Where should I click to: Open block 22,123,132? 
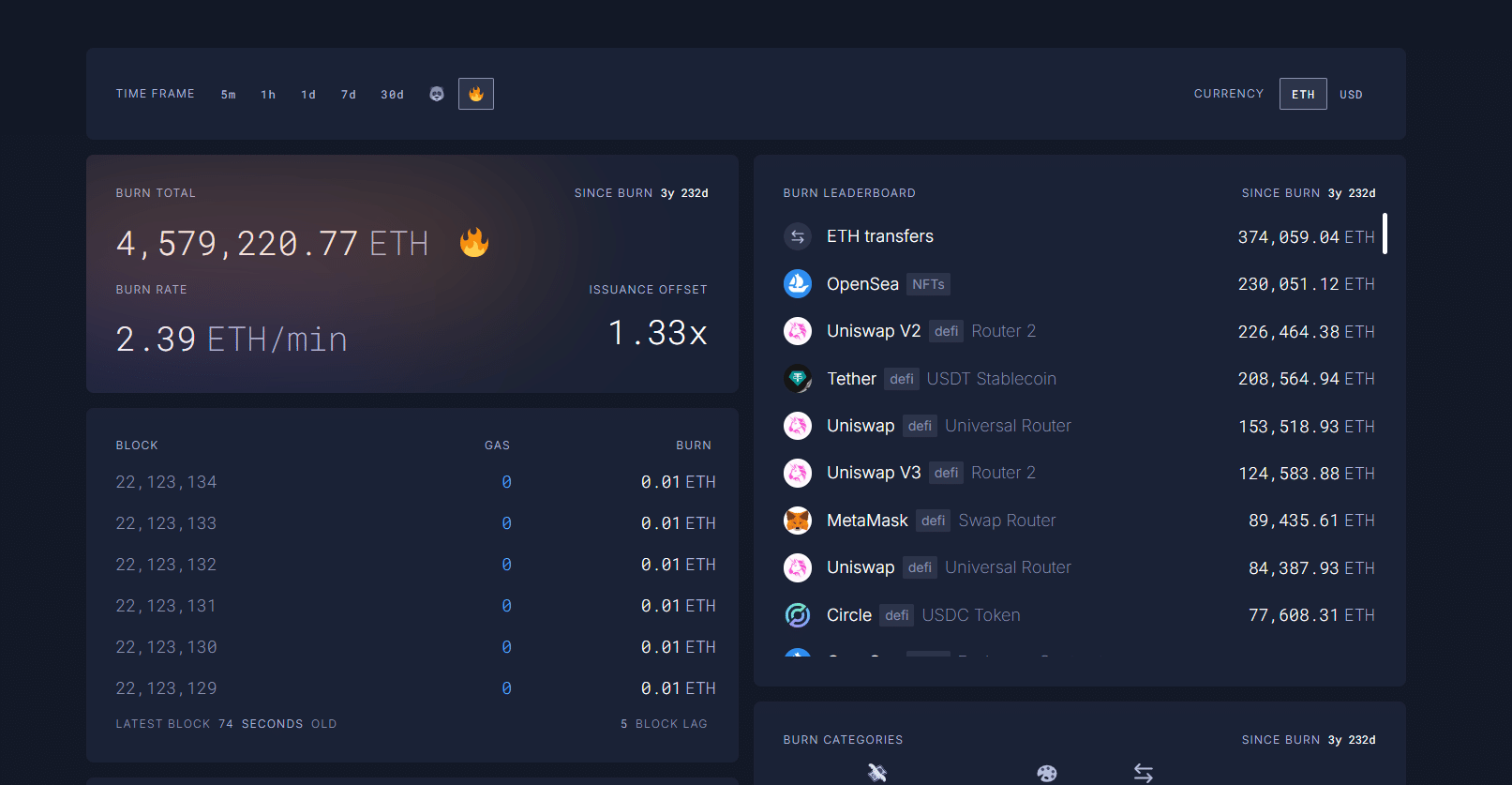(166, 565)
